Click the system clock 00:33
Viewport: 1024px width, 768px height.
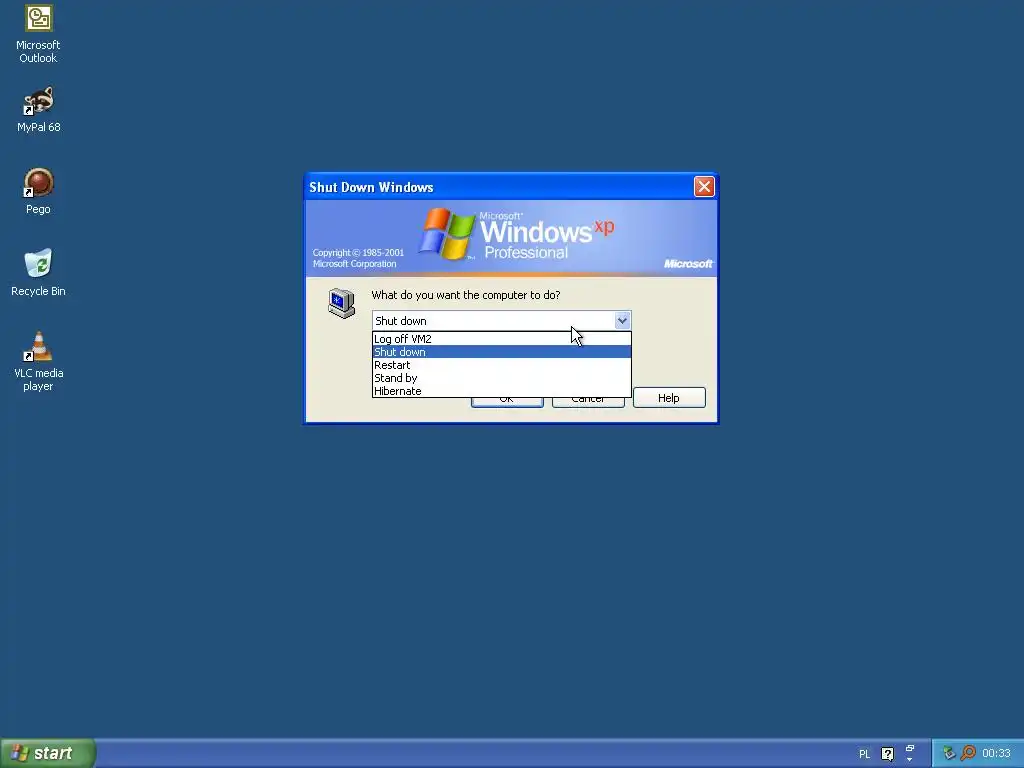click(996, 754)
